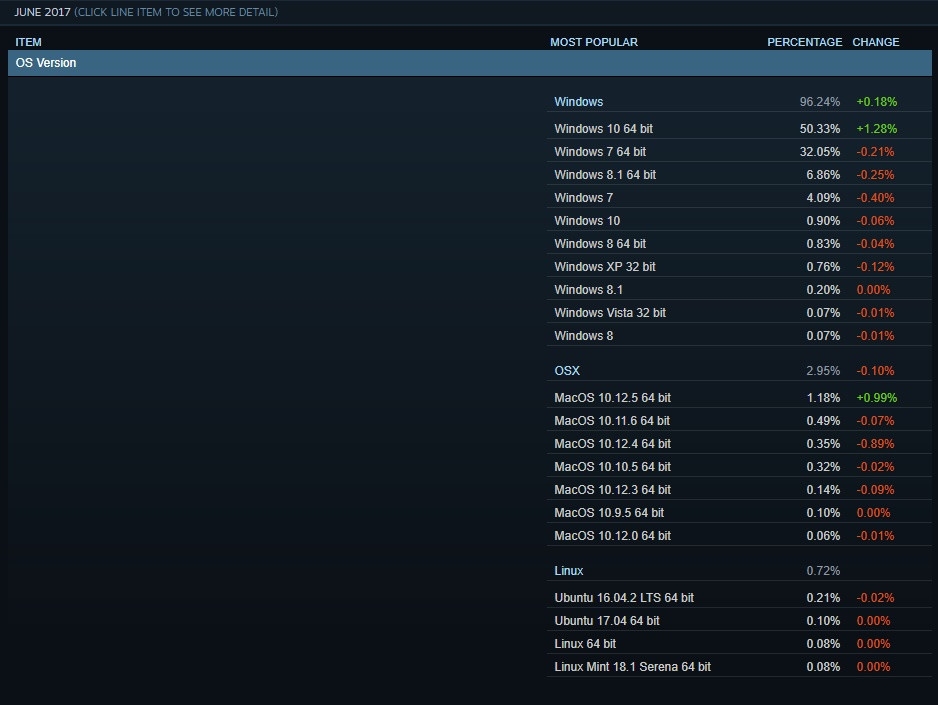Select the Linux 64 bit entry

(x=739, y=643)
